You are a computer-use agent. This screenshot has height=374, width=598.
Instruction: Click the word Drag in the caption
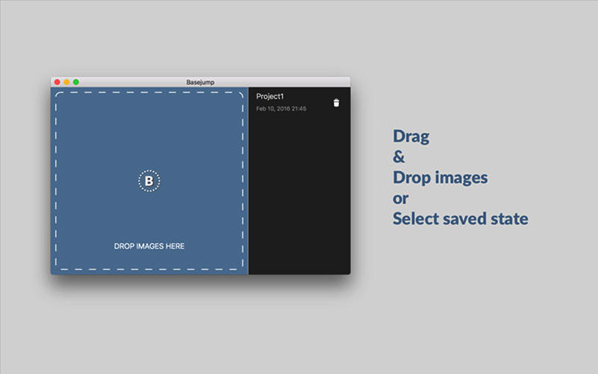pyautogui.click(x=411, y=136)
